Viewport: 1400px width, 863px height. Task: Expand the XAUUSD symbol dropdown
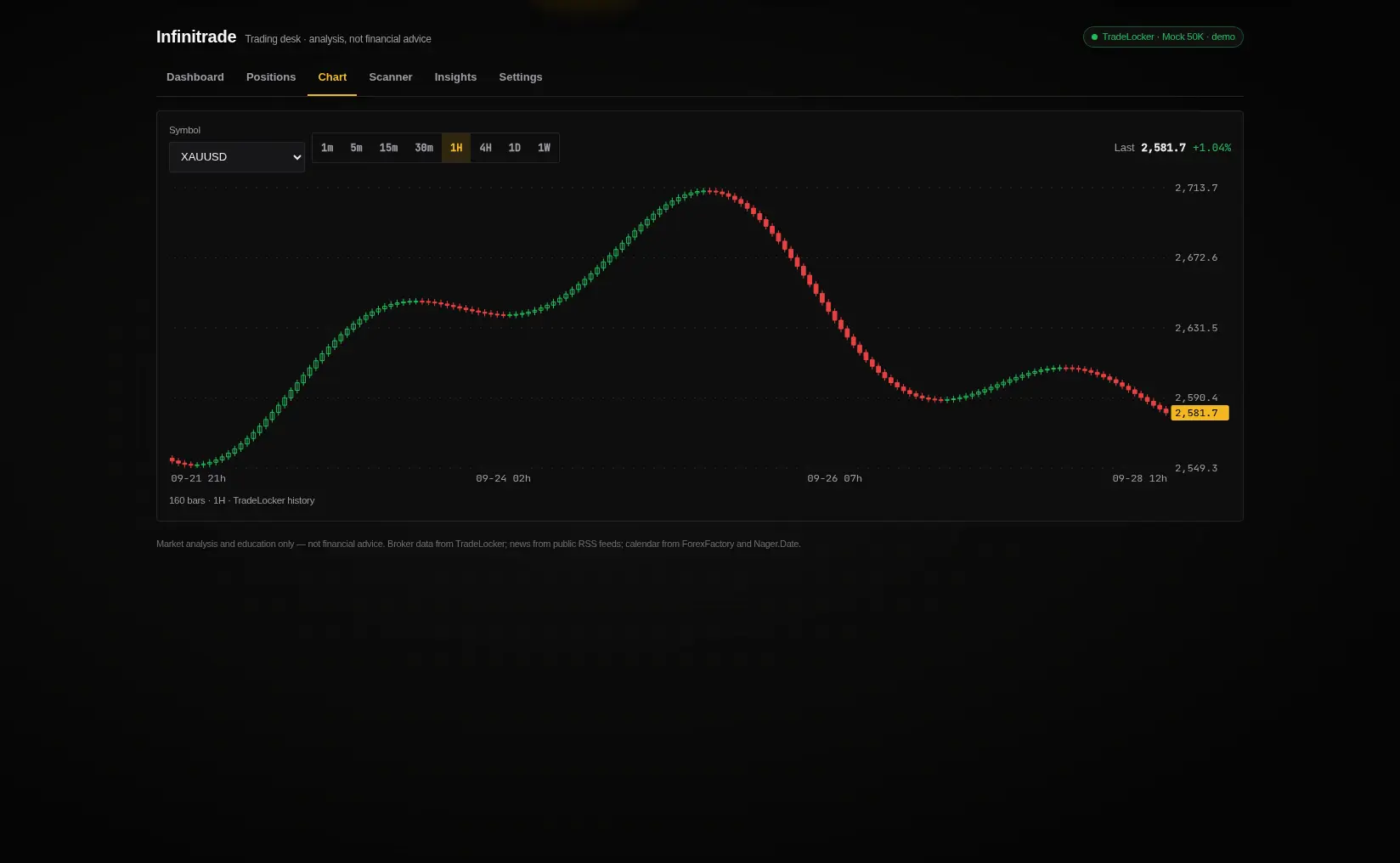coord(237,157)
